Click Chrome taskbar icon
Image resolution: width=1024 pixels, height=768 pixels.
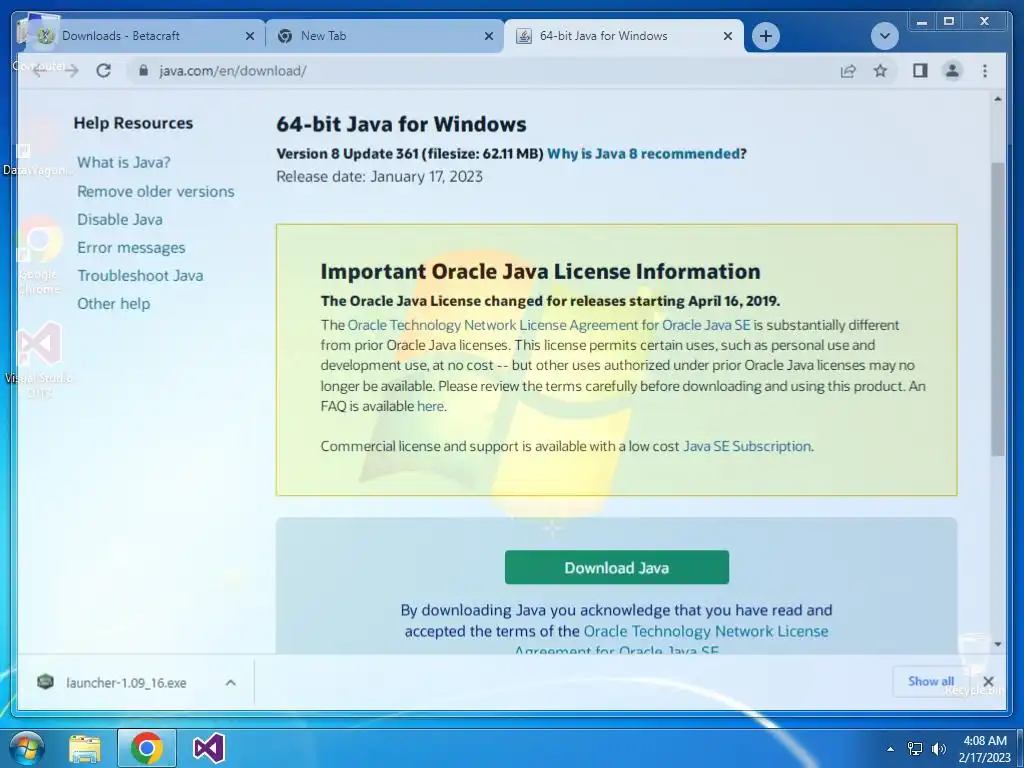coord(147,748)
